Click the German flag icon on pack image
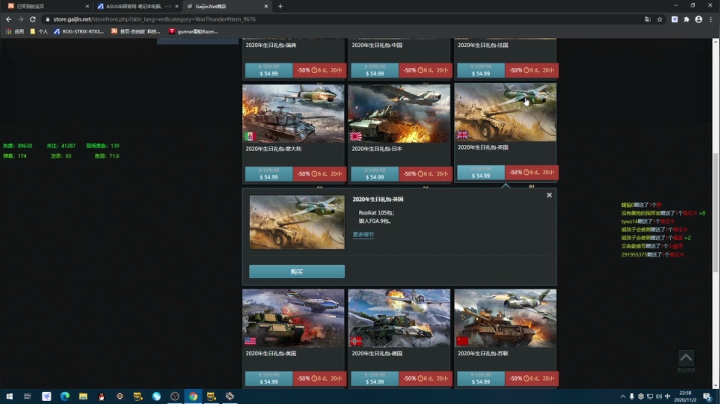720x404 pixels. click(x=356, y=341)
